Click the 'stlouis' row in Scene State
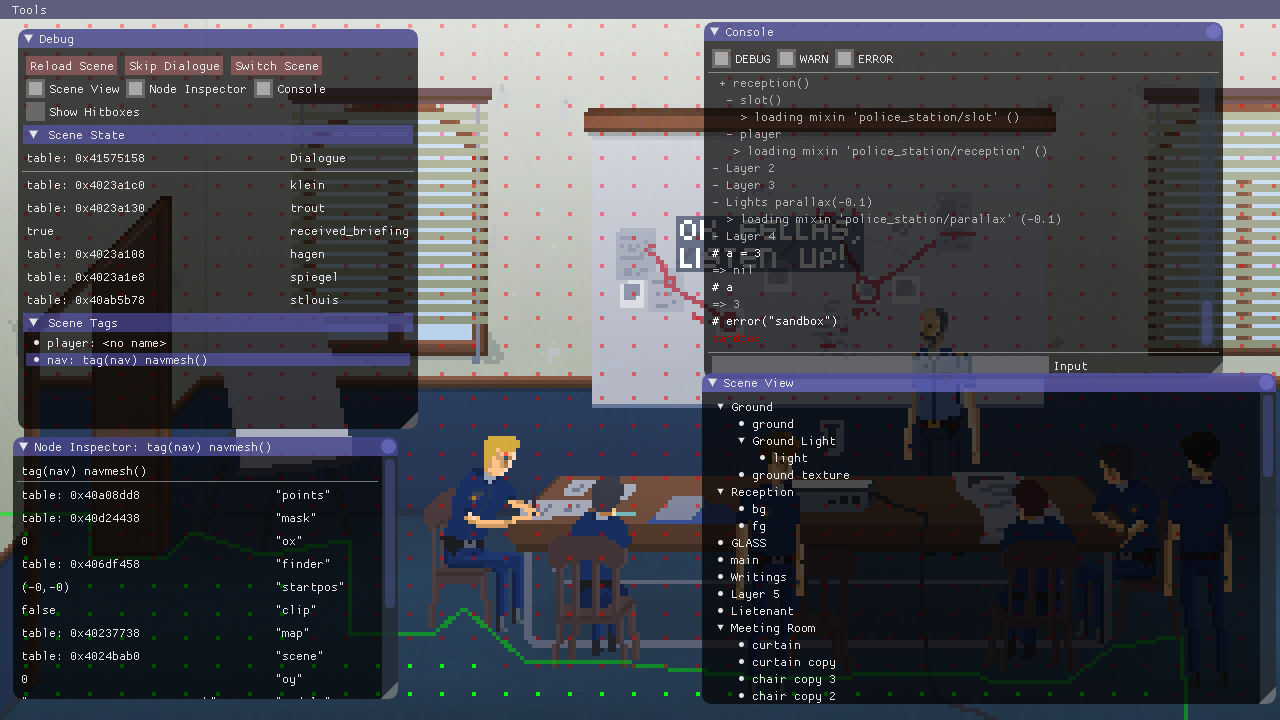 217,300
